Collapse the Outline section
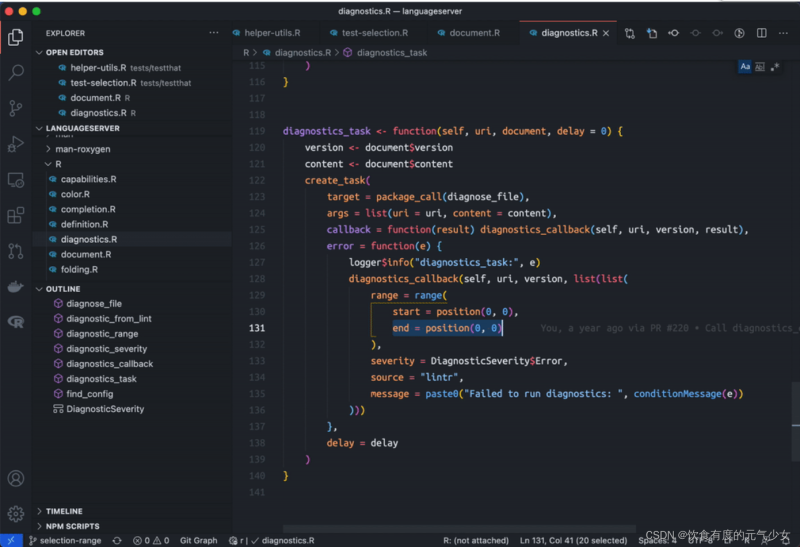 pos(39,289)
